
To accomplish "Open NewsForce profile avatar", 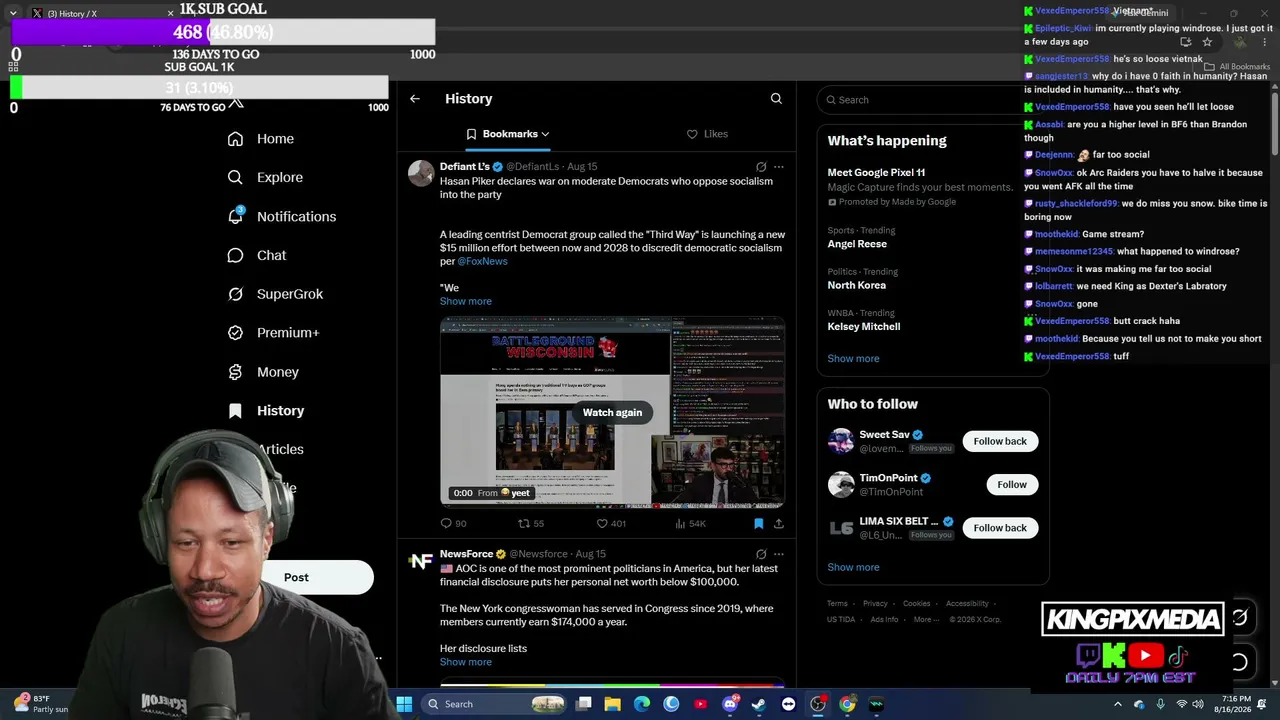I will (421, 560).
